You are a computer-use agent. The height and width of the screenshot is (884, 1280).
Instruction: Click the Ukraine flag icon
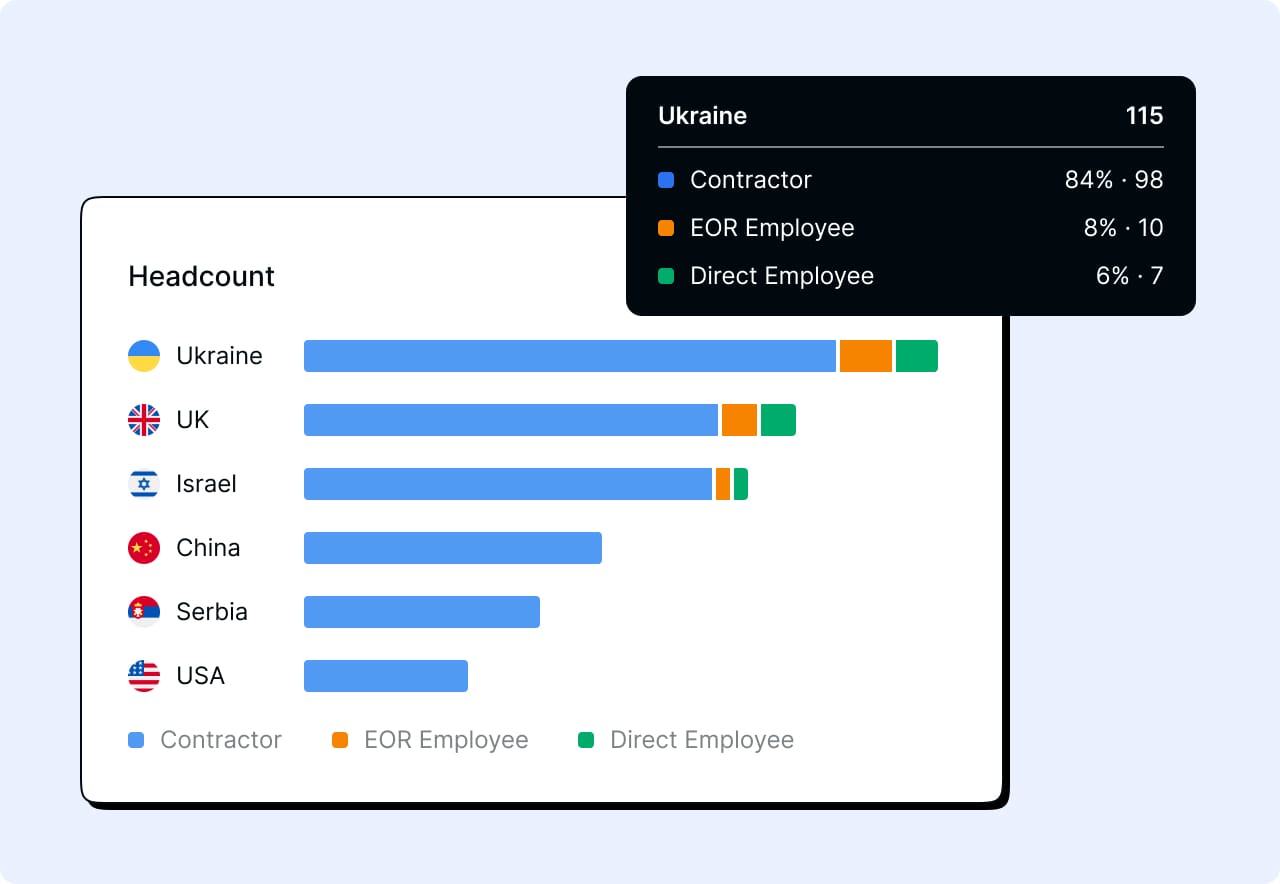pyautogui.click(x=143, y=355)
